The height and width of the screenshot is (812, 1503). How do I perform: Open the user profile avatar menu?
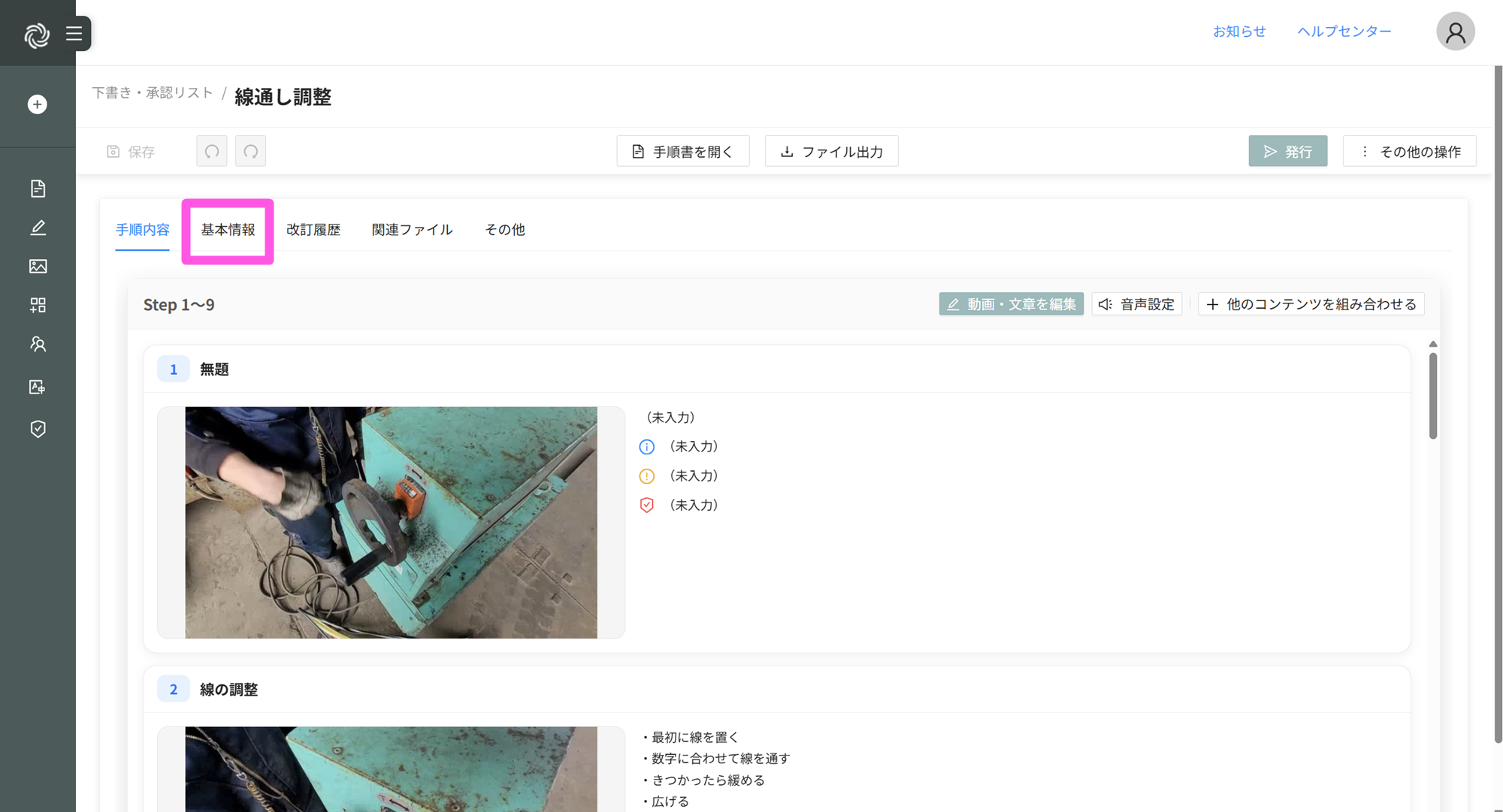point(1455,32)
